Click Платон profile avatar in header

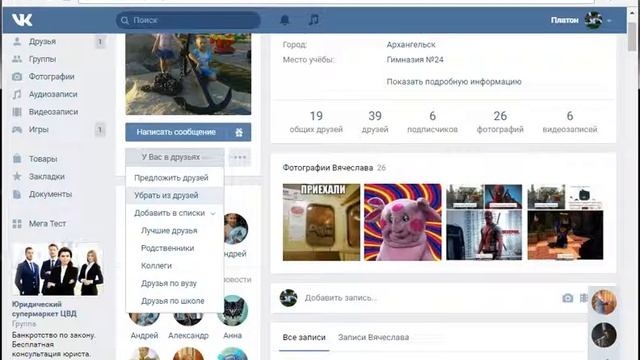(593, 20)
